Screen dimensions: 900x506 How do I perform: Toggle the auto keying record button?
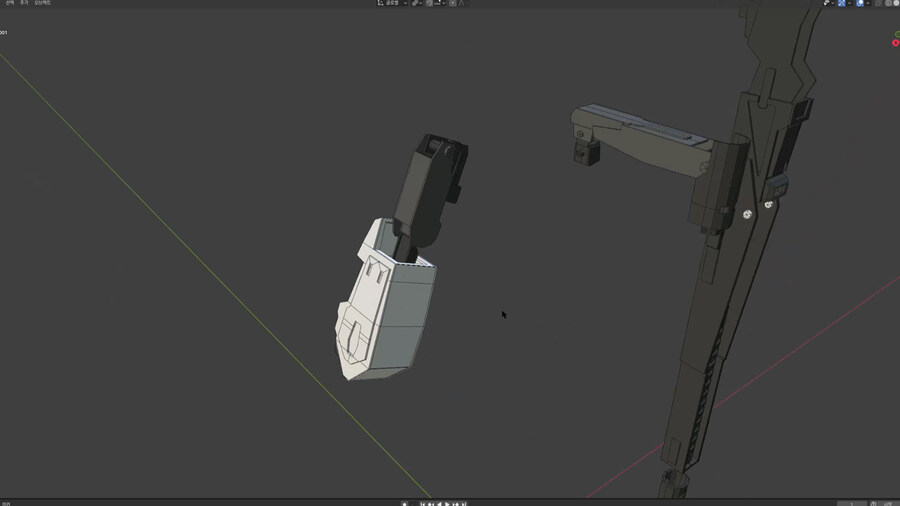coord(405,503)
